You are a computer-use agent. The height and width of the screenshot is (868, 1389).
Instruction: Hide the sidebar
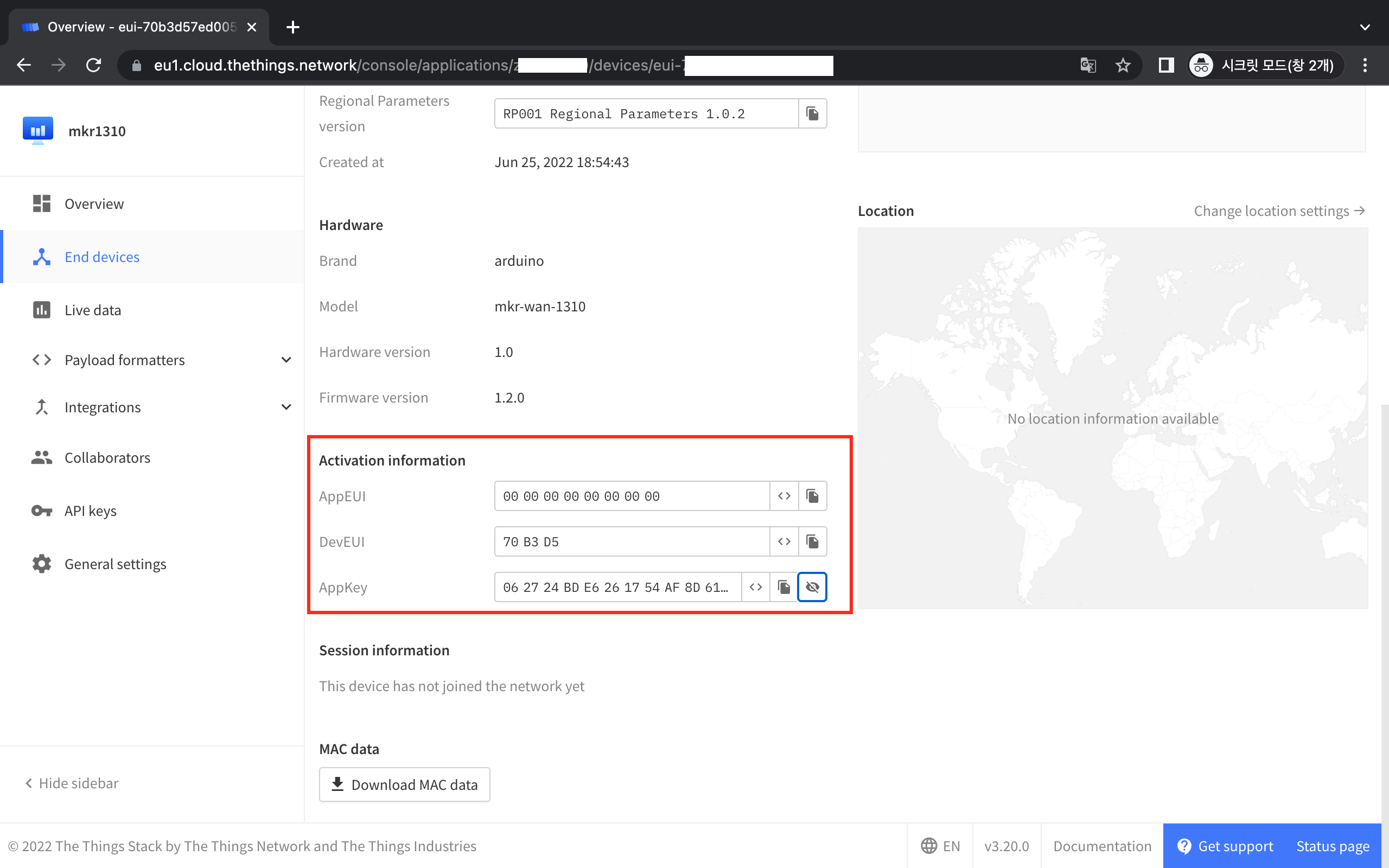[x=72, y=783]
